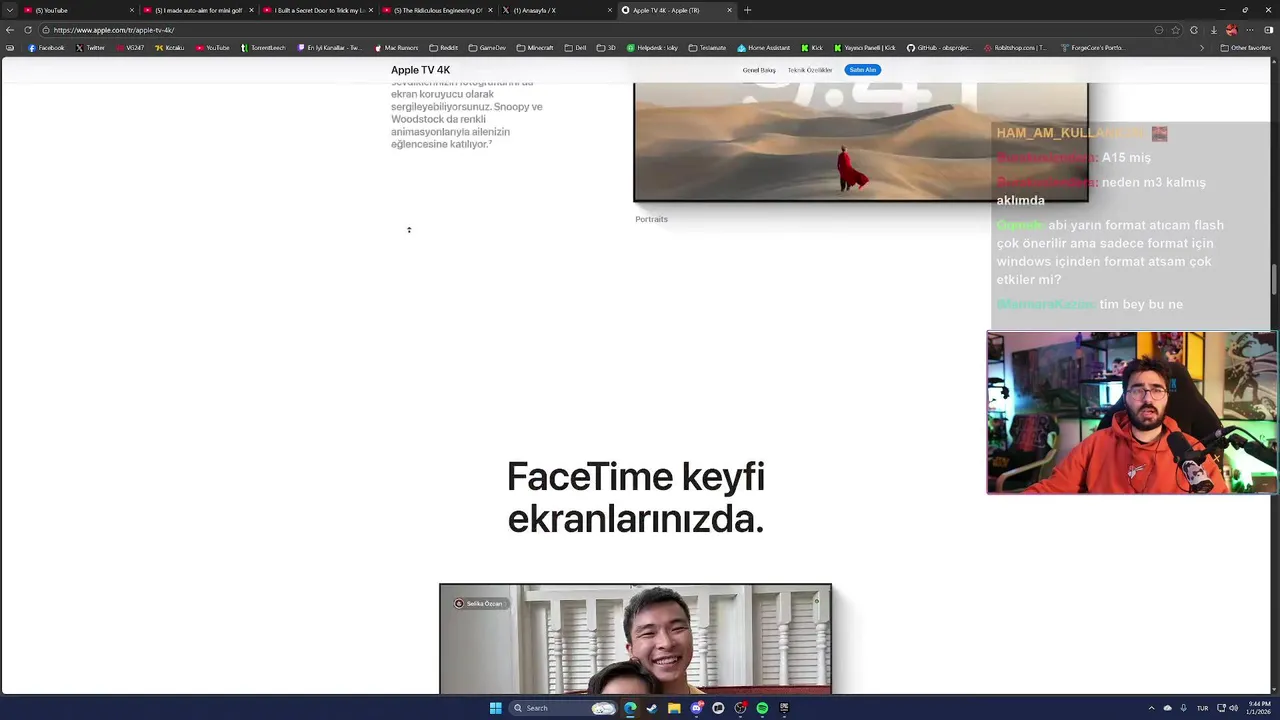The width and height of the screenshot is (1280, 720).
Task: Open the VG247 bookmark
Action: click(130, 48)
